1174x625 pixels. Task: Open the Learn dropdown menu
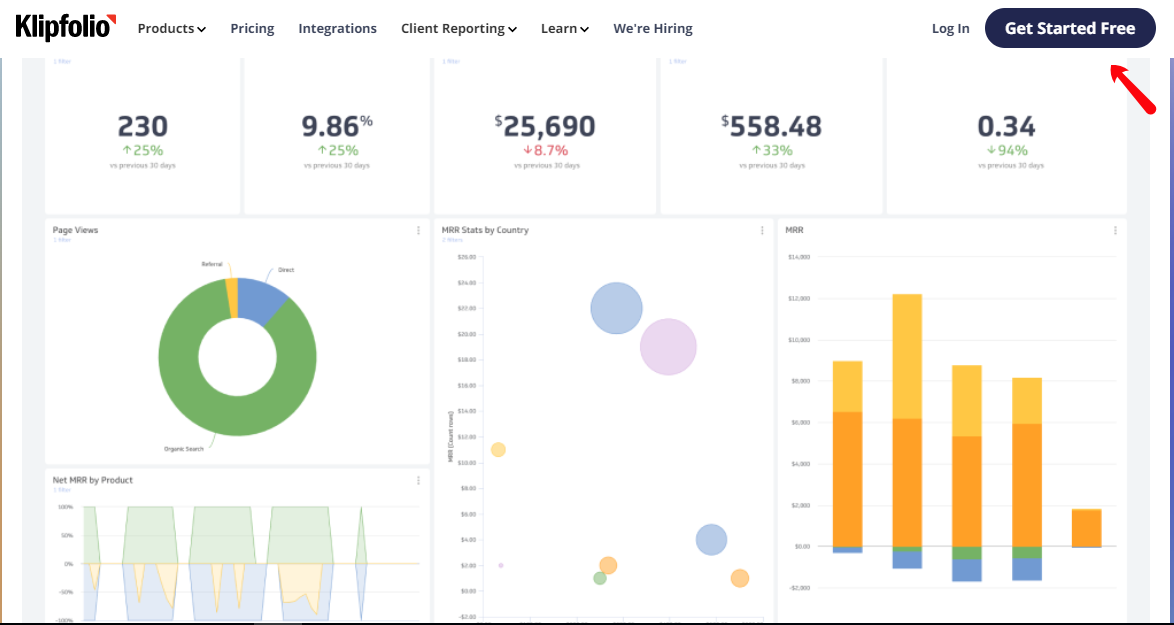click(564, 29)
